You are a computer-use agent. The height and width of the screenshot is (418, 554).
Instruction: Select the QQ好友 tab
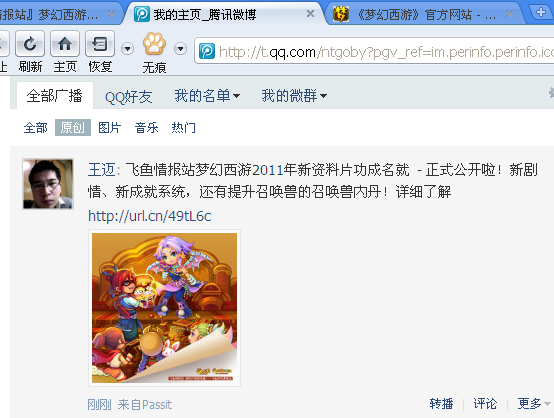click(129, 96)
